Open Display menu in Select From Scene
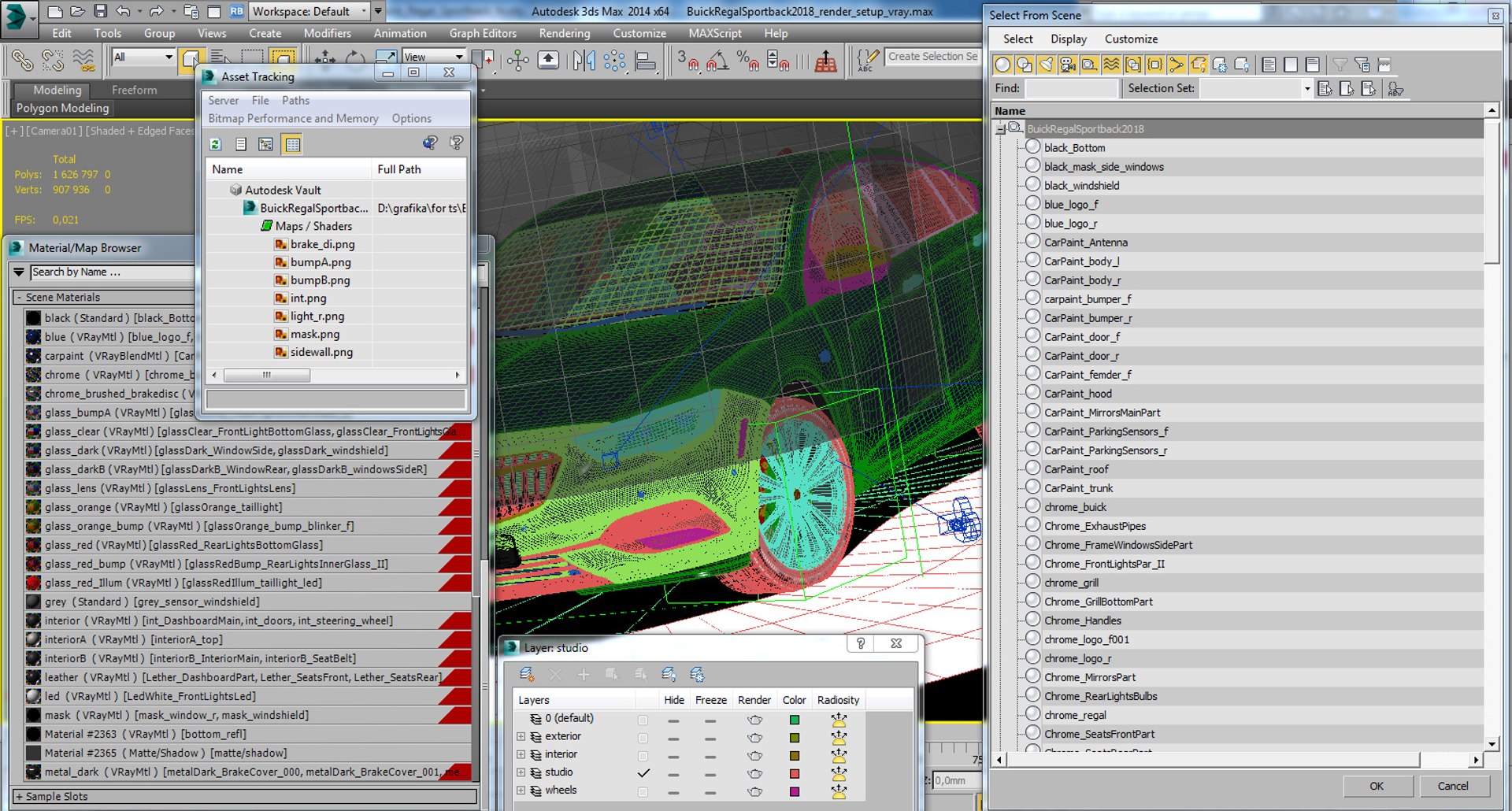Image resolution: width=1512 pixels, height=811 pixels. [x=1069, y=39]
